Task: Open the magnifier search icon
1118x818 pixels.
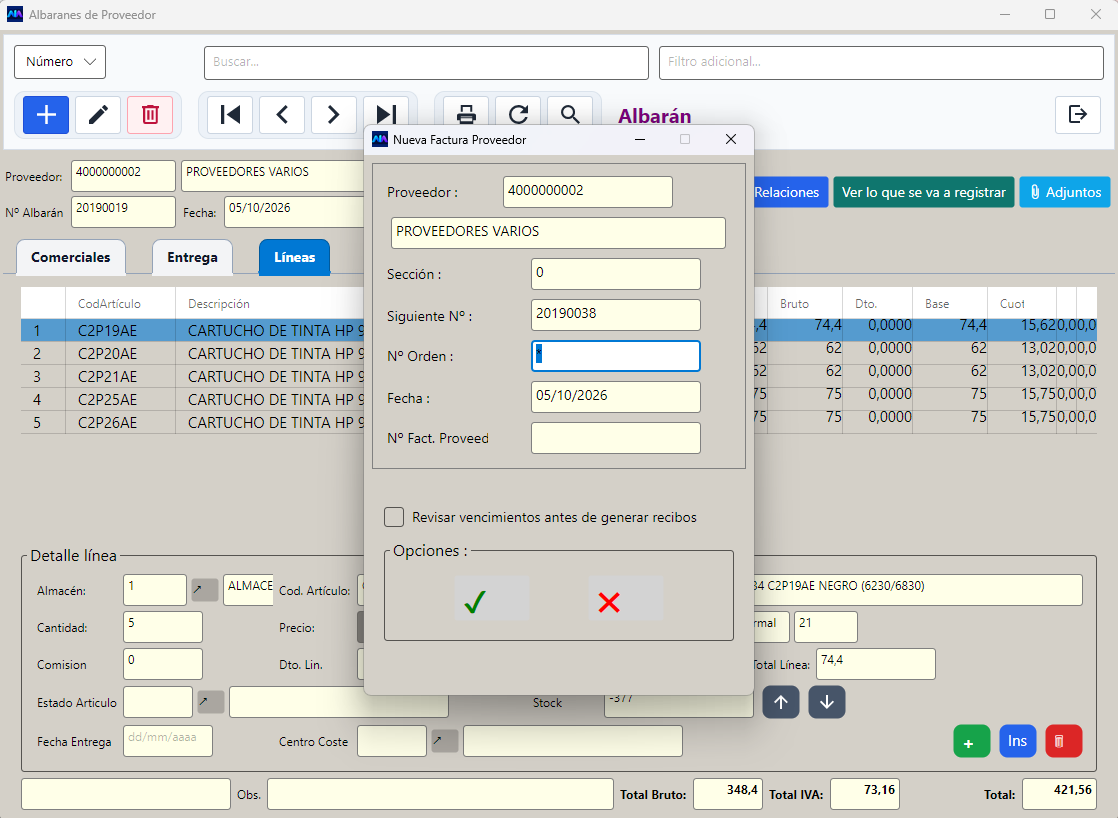Action: [x=570, y=115]
